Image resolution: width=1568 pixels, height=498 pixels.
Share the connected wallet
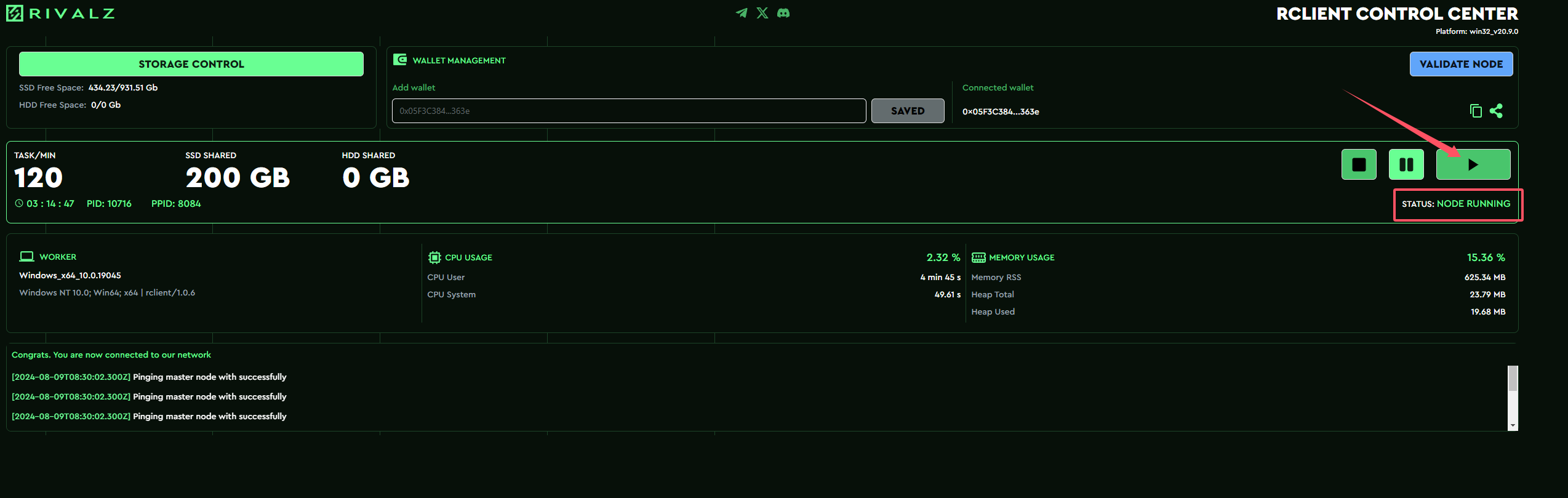1496,111
